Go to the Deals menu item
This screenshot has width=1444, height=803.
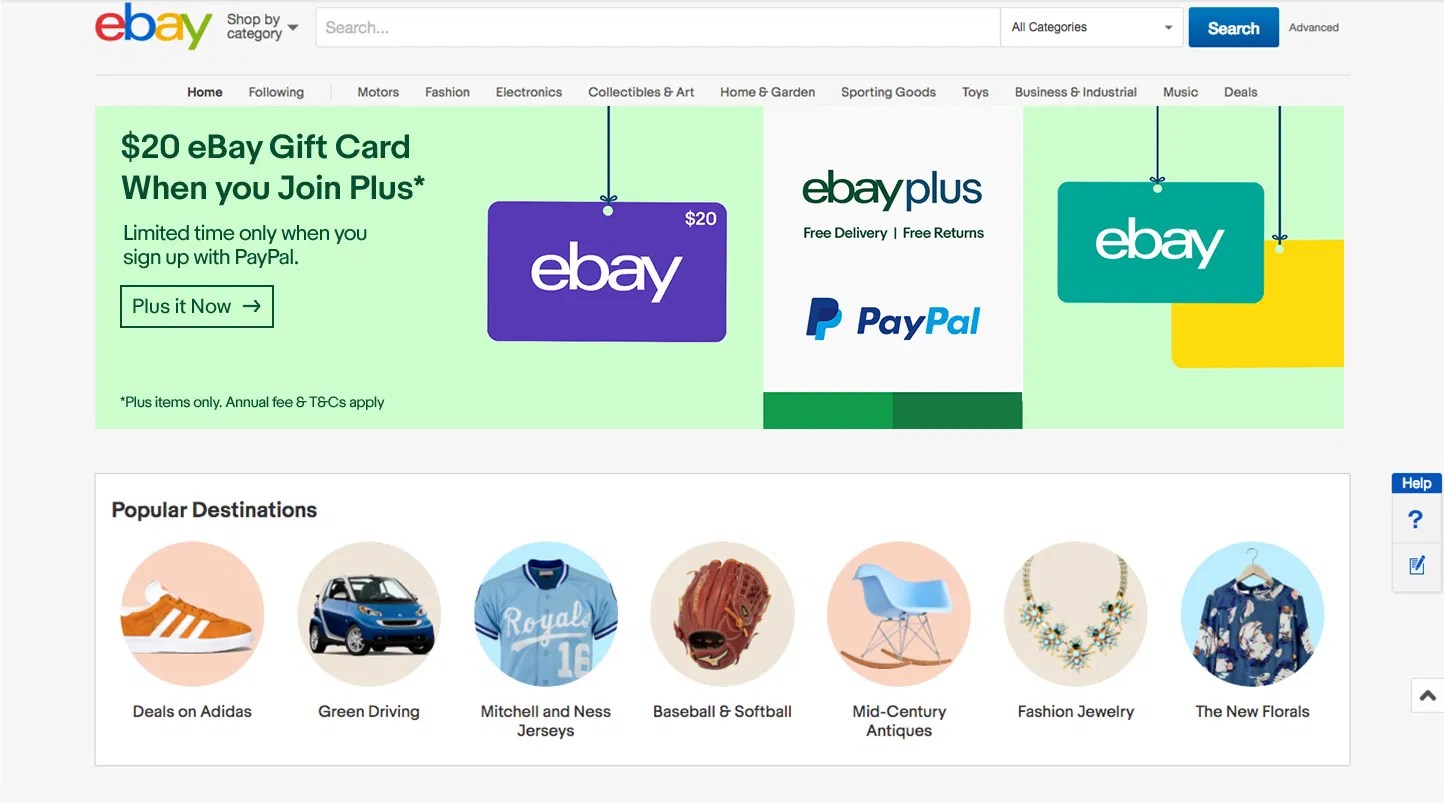pyautogui.click(x=1240, y=92)
